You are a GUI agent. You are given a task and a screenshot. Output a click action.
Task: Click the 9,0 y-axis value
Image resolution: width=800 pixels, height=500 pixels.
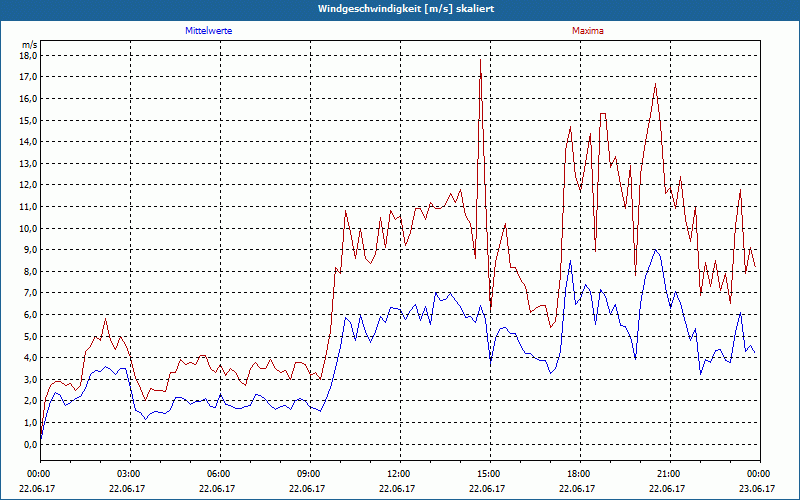coord(31,249)
